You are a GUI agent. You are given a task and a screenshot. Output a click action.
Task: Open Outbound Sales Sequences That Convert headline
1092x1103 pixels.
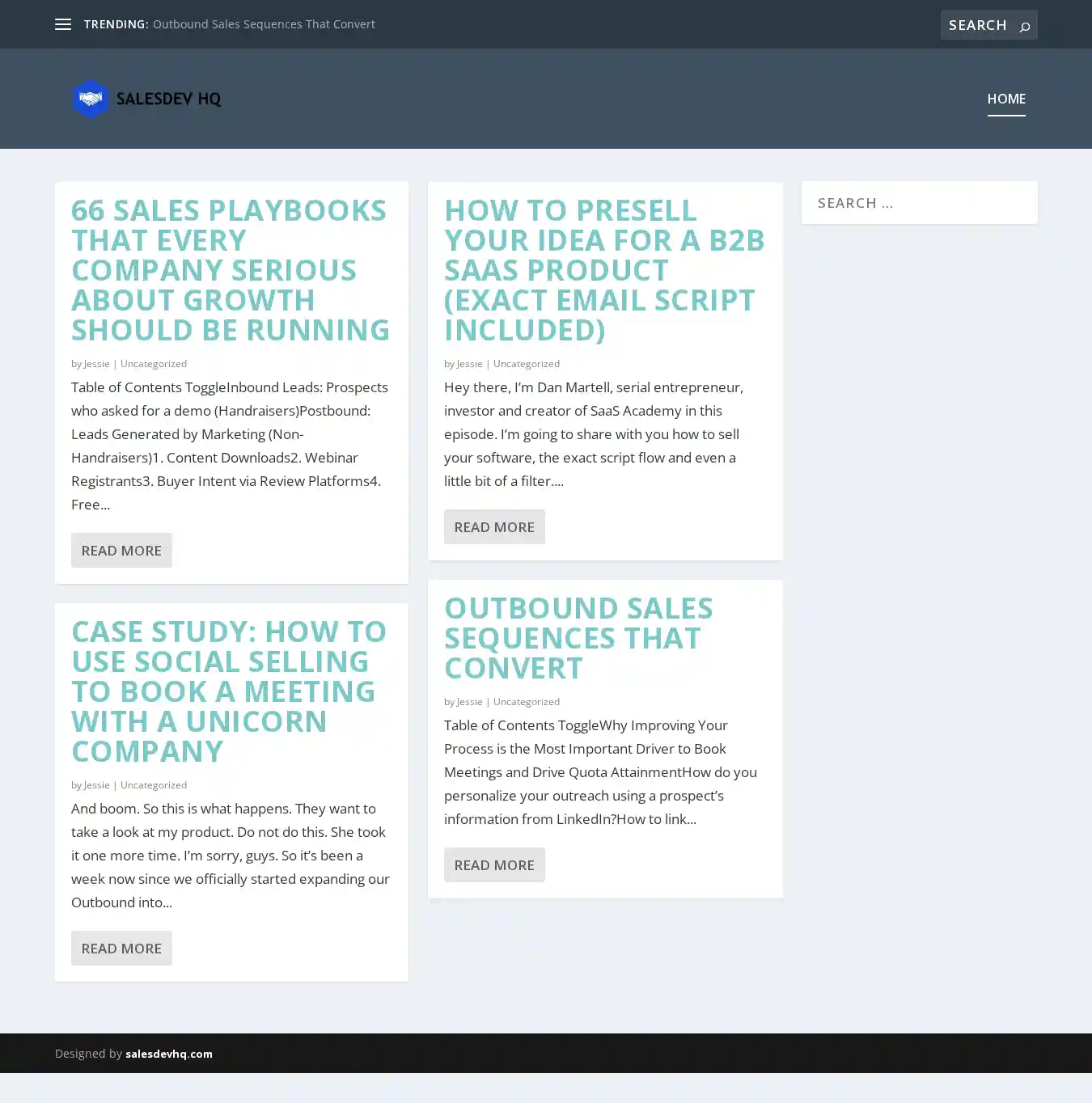[578, 637]
